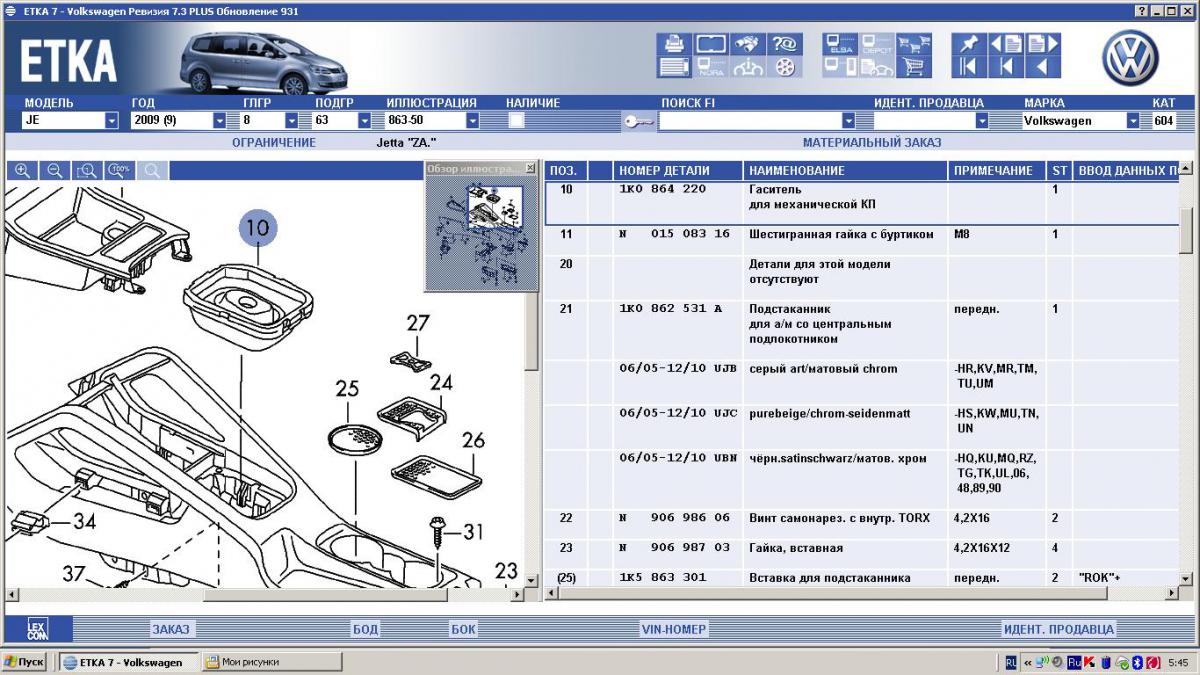Click ЗАКАЗ in bottom bar
Screen dimensions: 1200x675
(x=170, y=629)
